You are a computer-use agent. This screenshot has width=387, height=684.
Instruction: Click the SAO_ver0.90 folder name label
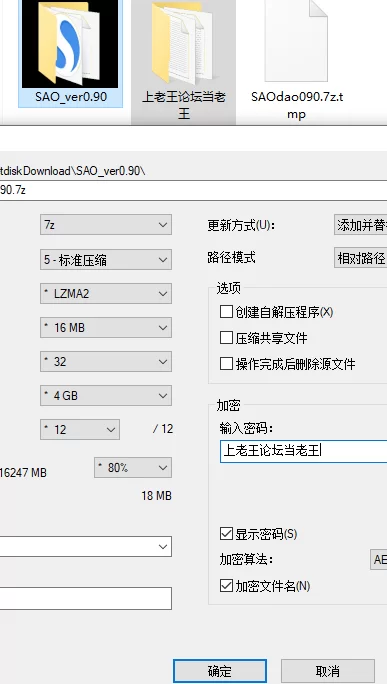click(71, 97)
